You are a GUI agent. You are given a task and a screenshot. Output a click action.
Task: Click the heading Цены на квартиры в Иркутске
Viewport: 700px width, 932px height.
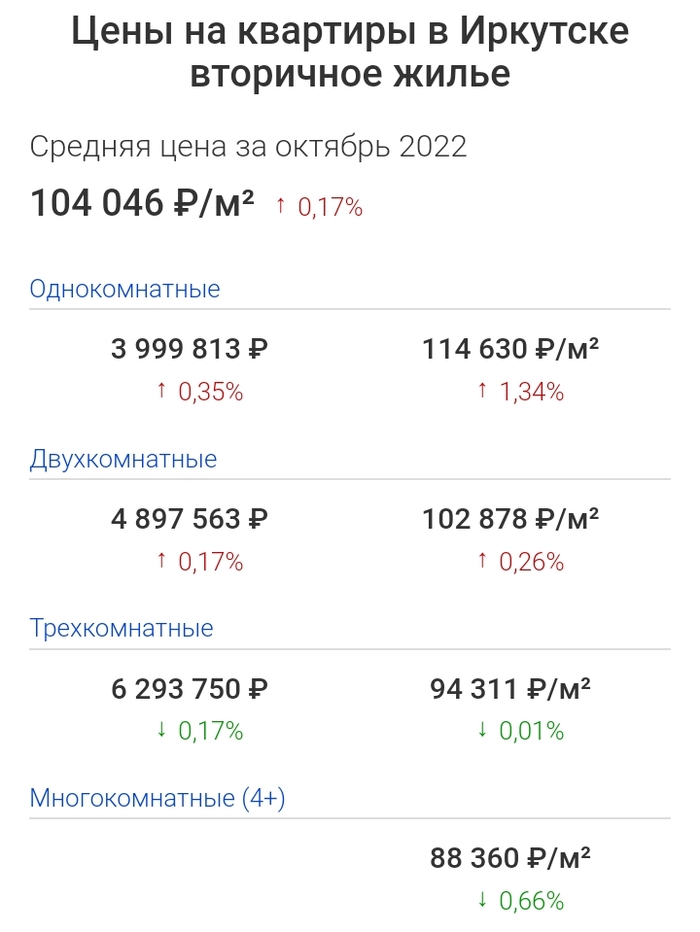click(350, 33)
